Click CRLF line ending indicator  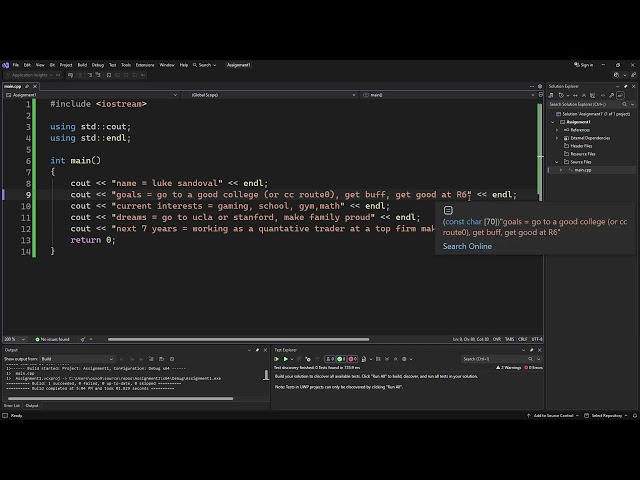coord(522,339)
